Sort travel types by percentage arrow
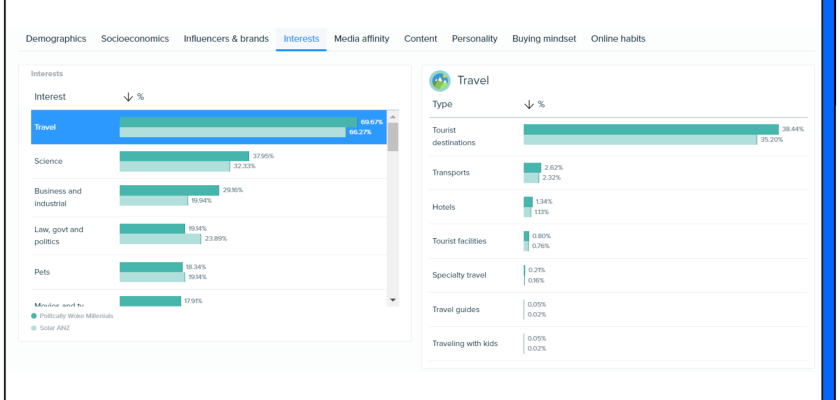840x400 pixels. point(528,104)
